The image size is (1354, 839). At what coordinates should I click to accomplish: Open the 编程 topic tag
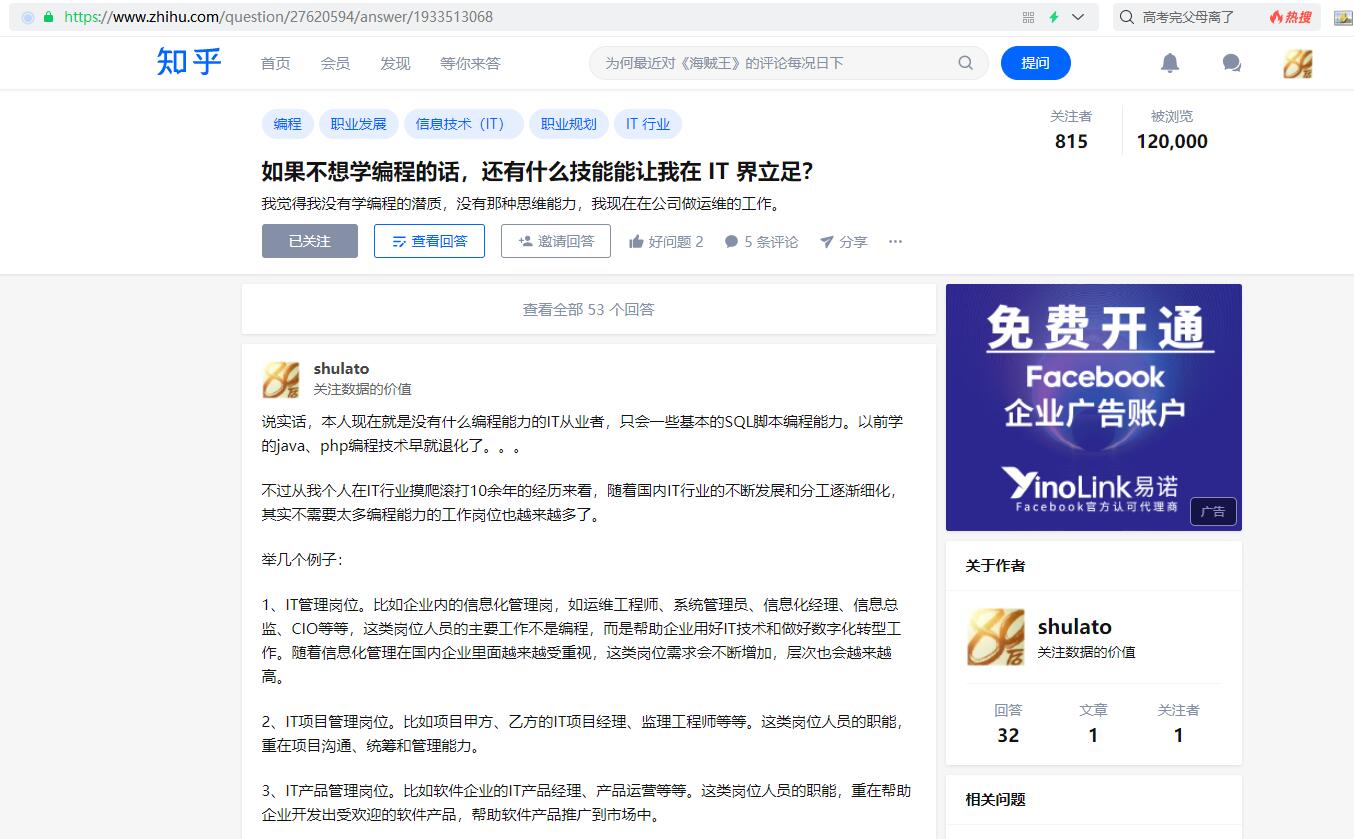[288, 124]
